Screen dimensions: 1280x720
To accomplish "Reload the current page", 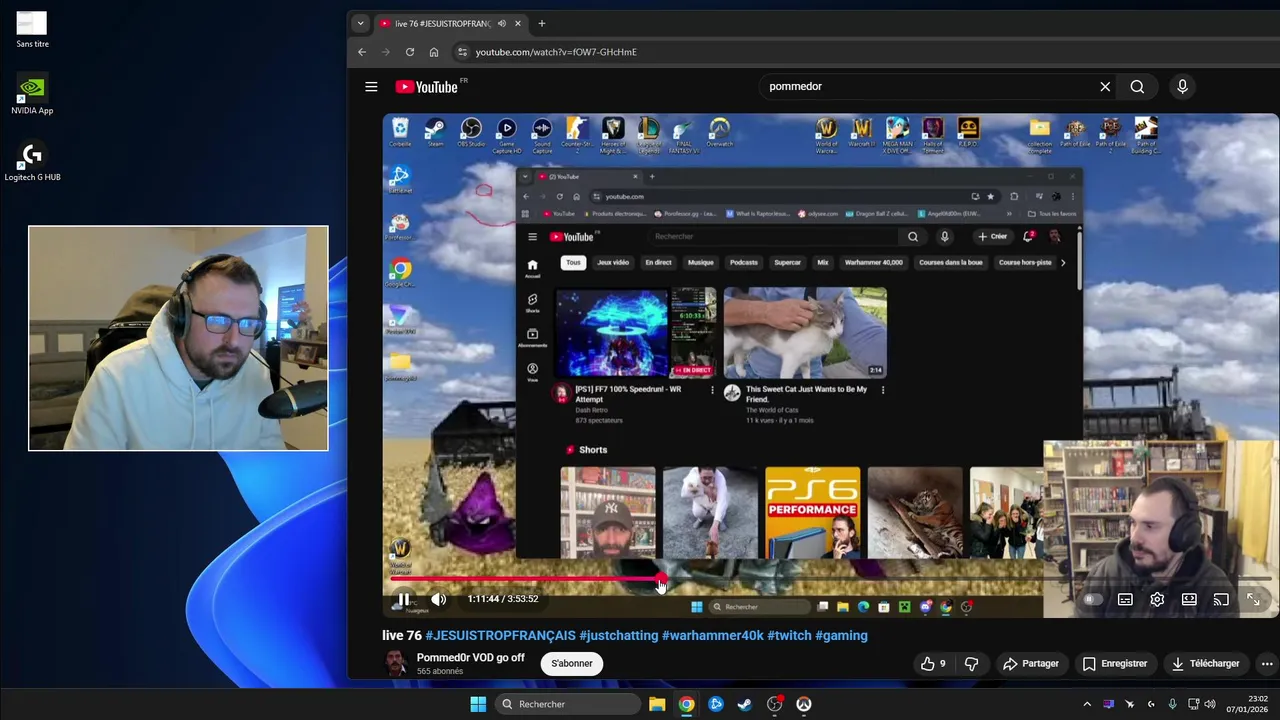I will tap(410, 52).
